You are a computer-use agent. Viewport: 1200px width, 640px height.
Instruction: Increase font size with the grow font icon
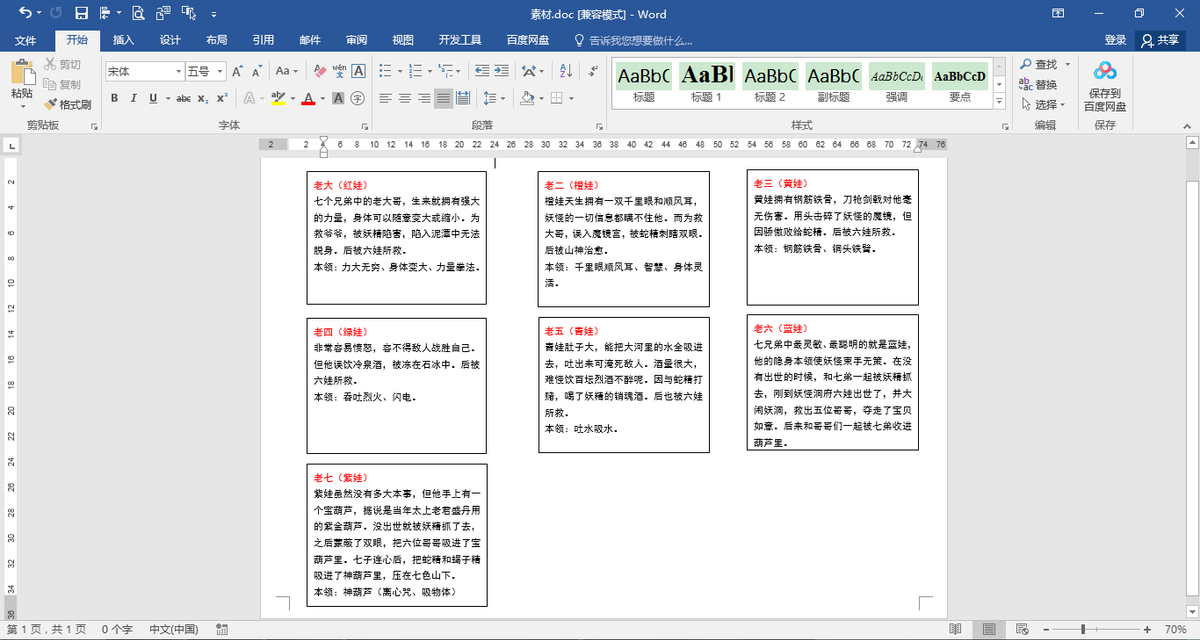pos(238,71)
